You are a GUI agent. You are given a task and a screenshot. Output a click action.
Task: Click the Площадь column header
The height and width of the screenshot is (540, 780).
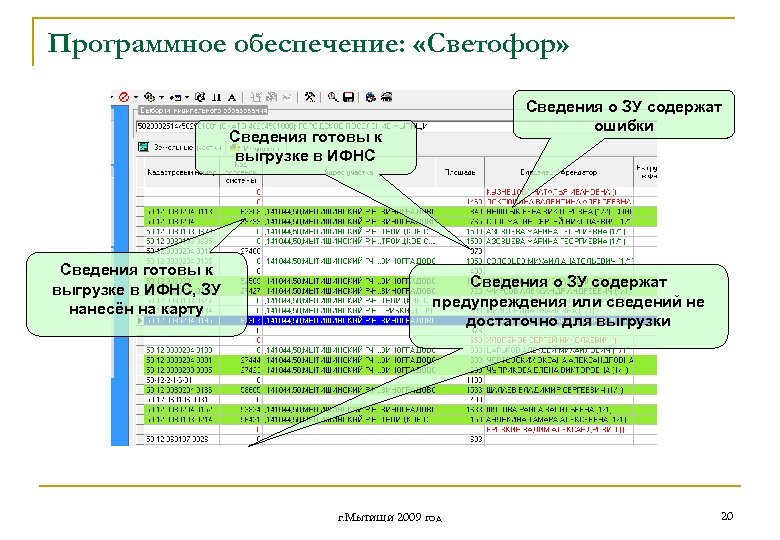[x=460, y=173]
